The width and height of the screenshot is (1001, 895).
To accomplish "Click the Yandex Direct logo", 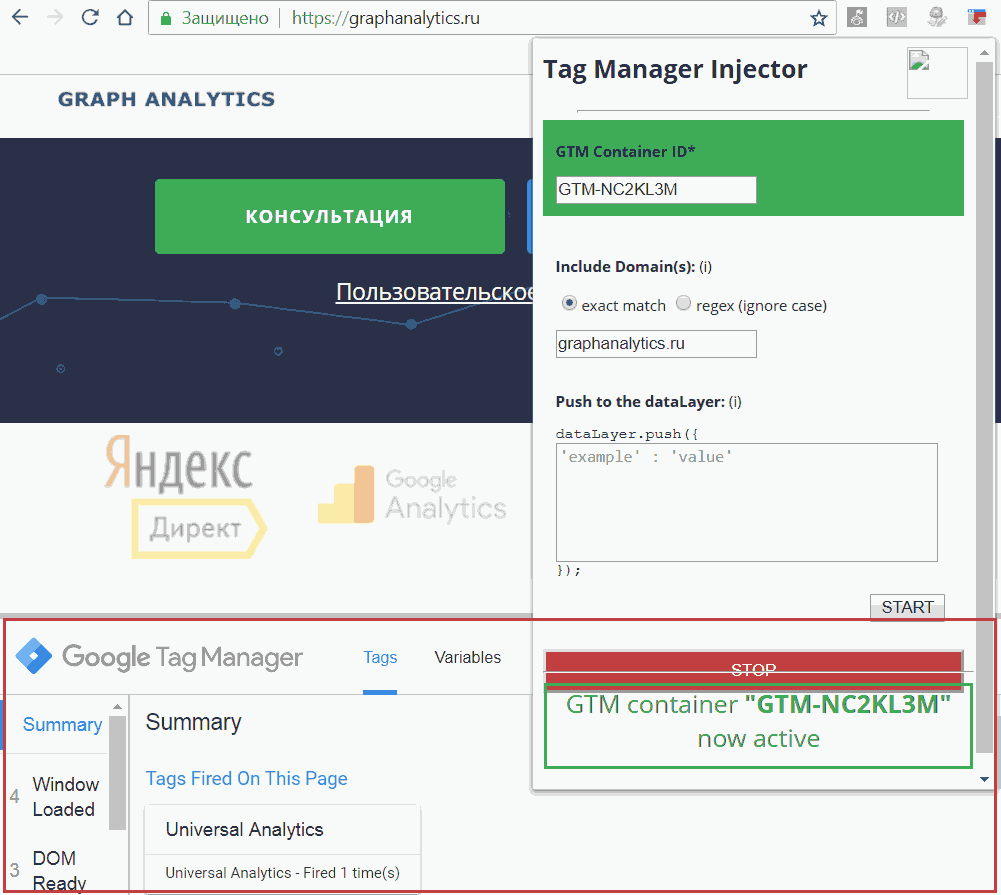I will coord(186,497).
